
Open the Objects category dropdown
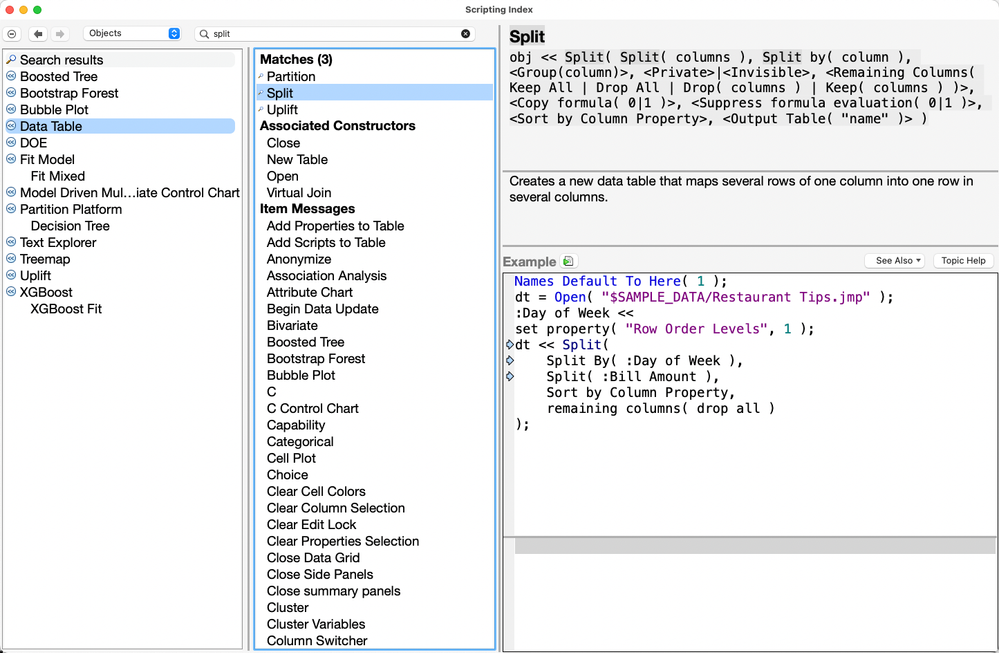click(x=132, y=33)
